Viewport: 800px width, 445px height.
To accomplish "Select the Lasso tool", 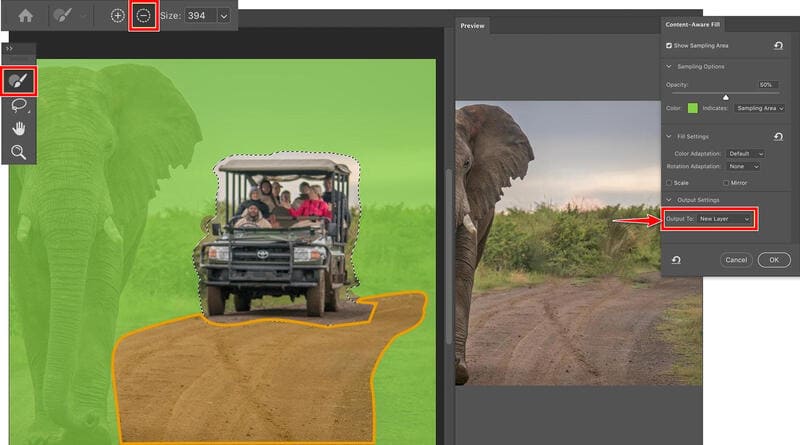I will [19, 105].
